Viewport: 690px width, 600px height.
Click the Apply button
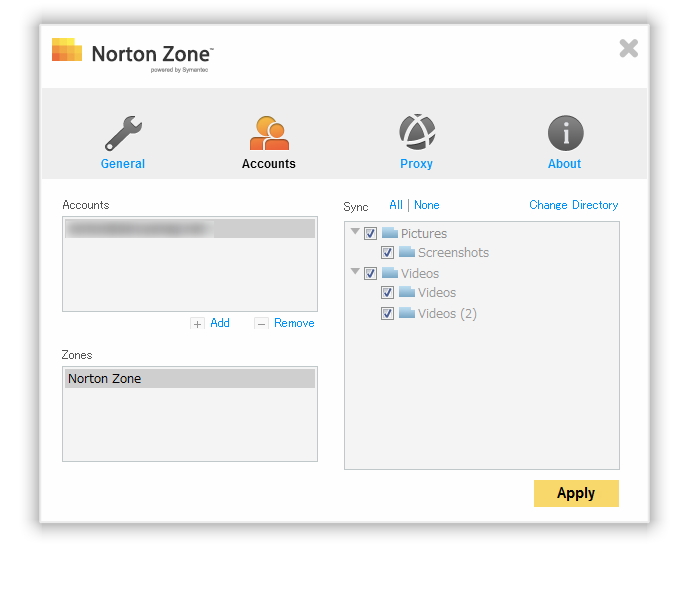[576, 493]
